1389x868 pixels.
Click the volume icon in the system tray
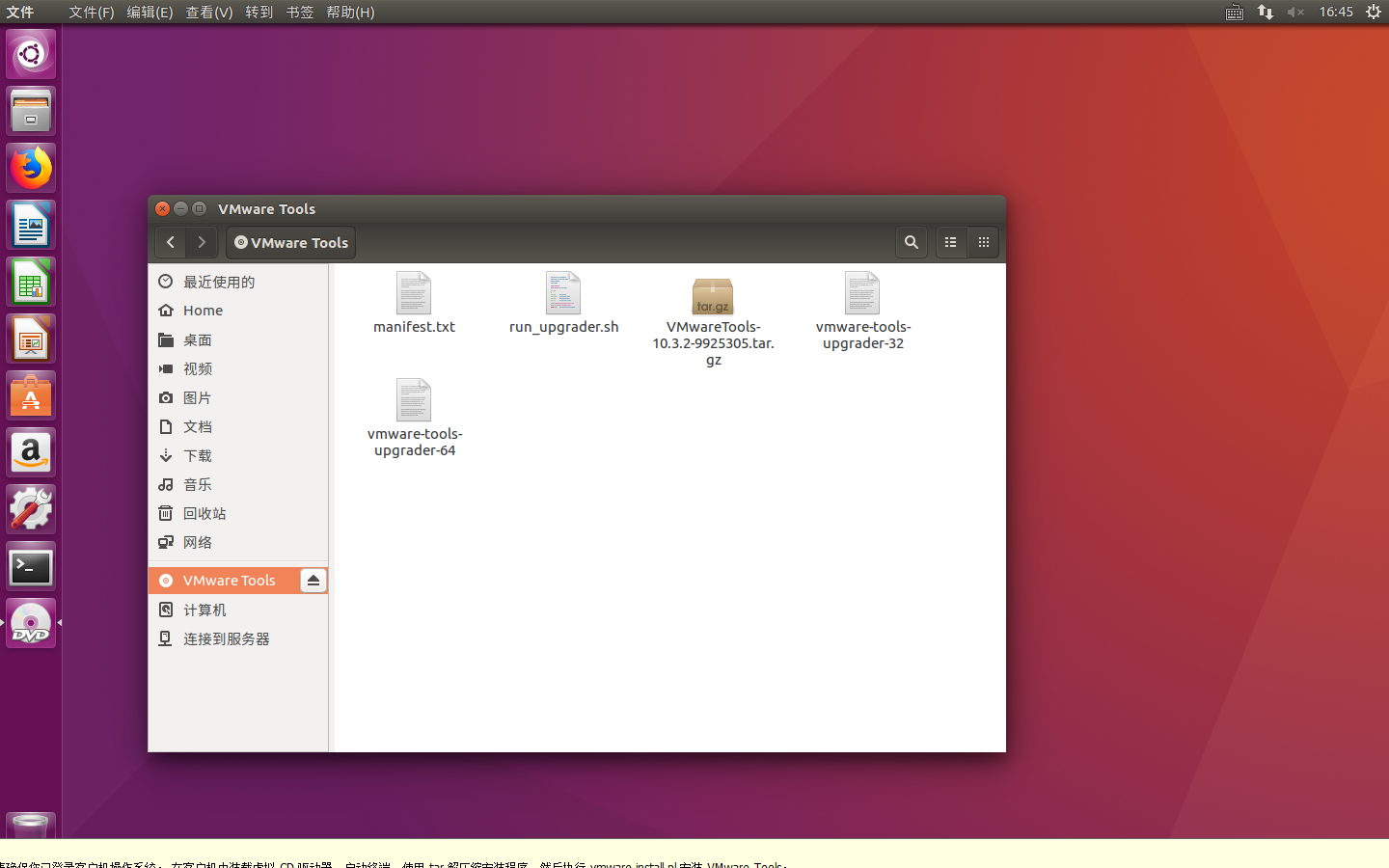[x=1295, y=13]
